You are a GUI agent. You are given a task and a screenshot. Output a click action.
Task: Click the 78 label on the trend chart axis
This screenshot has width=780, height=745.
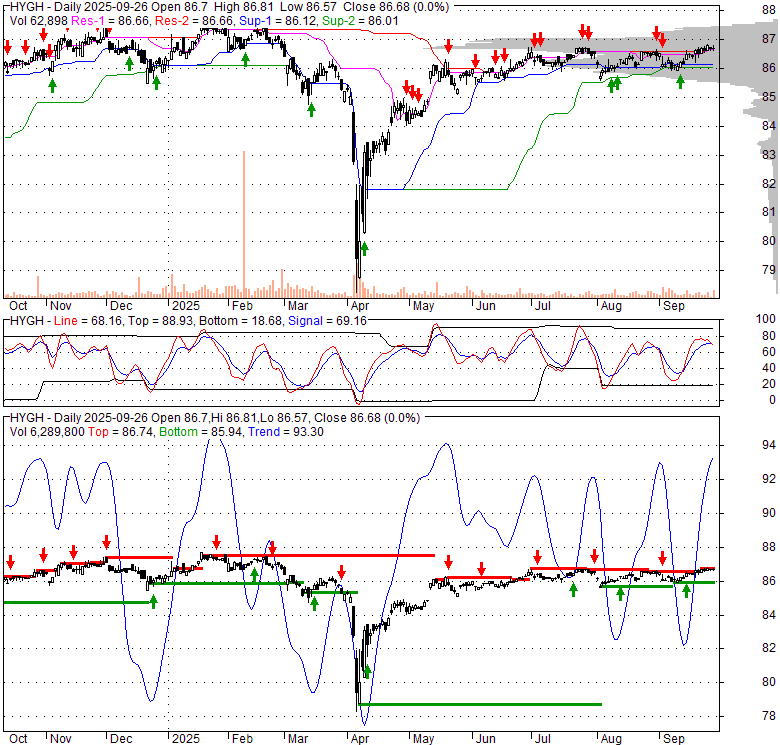[769, 715]
